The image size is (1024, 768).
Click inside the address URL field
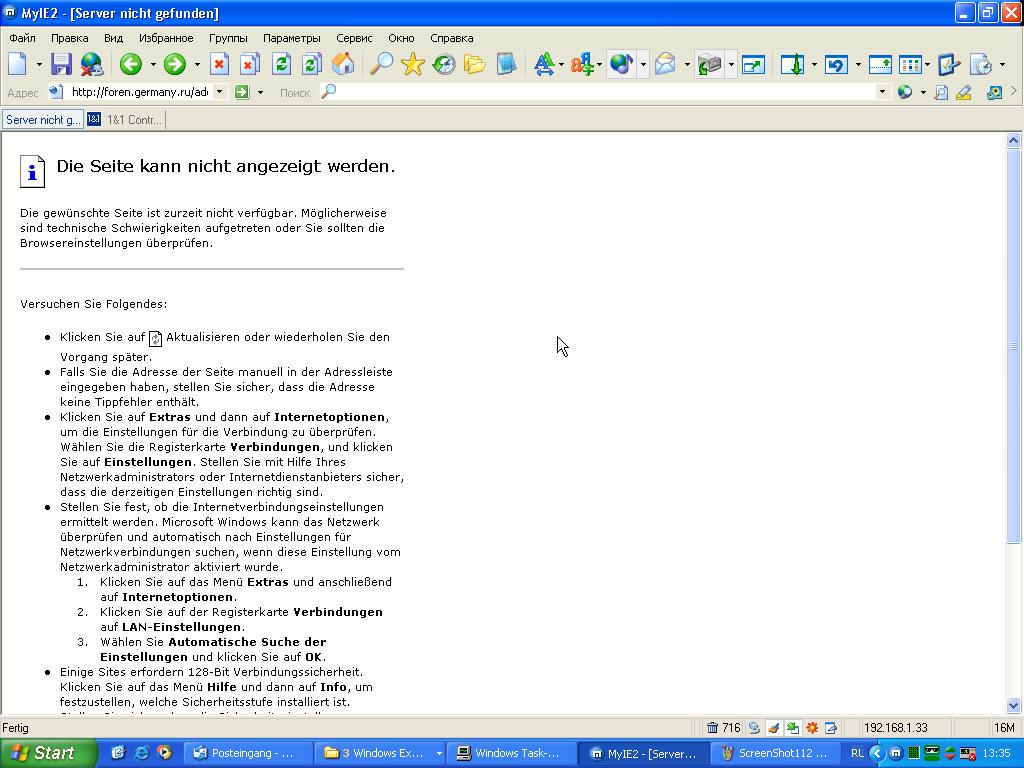point(140,92)
